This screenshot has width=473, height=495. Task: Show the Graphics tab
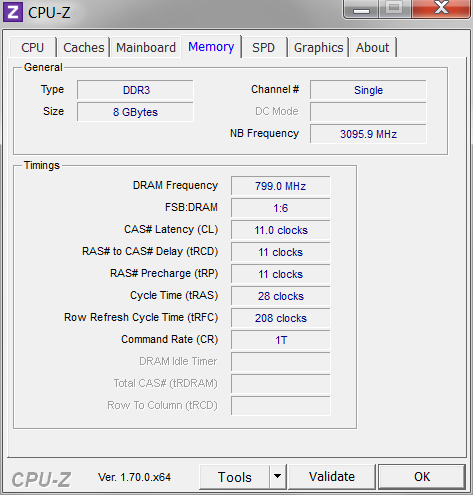click(318, 47)
